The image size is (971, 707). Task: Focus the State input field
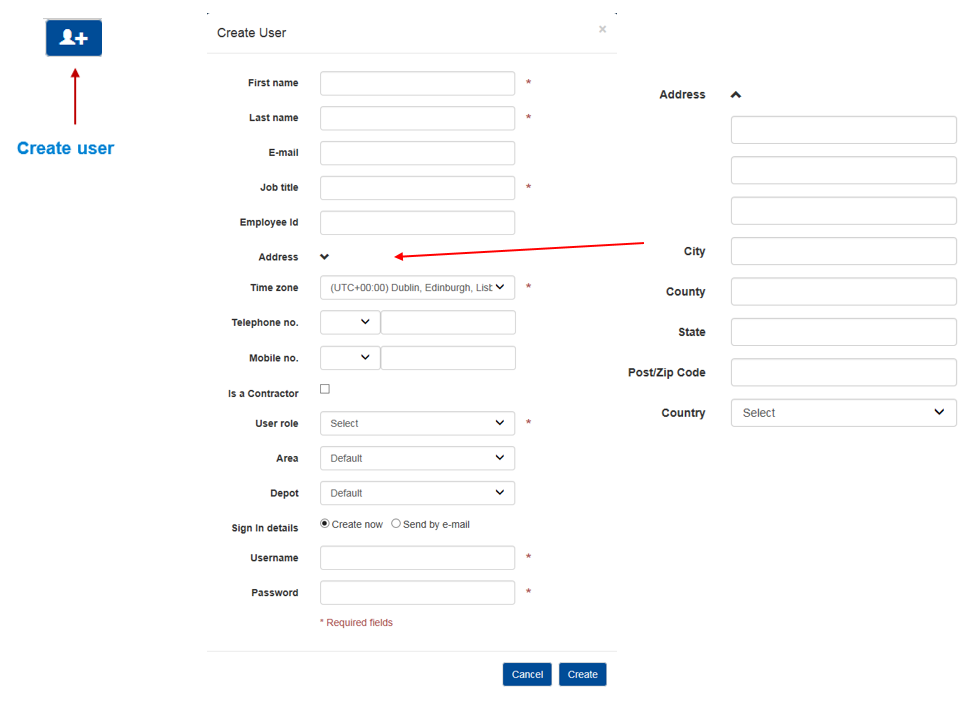(x=843, y=332)
